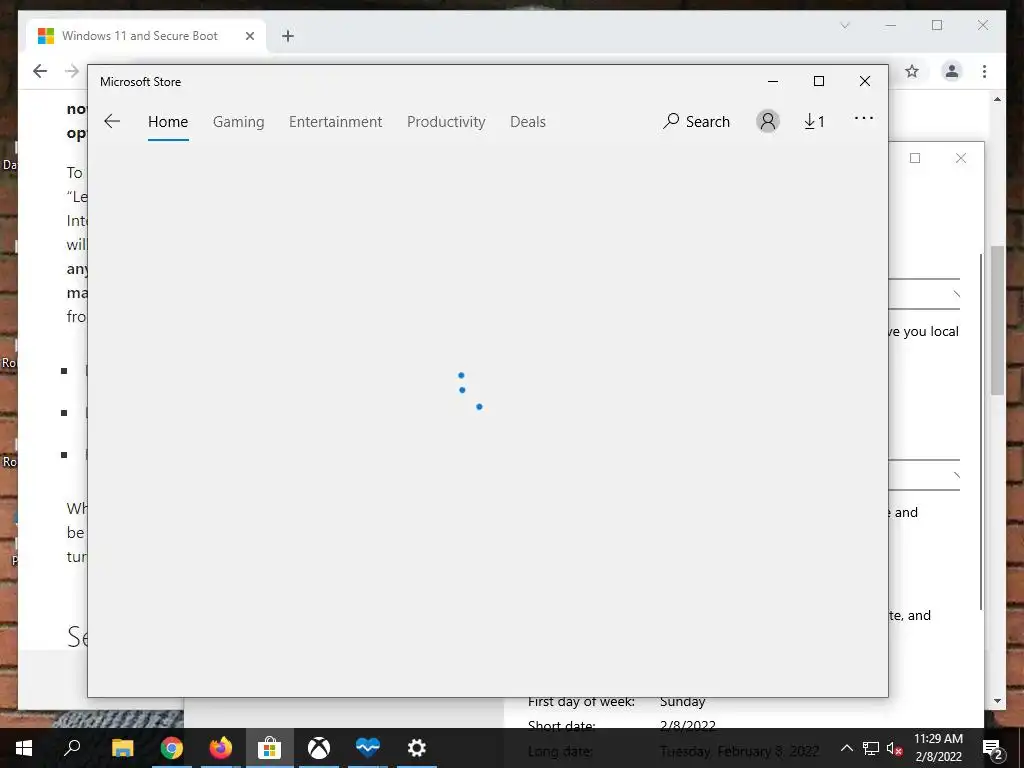This screenshot has width=1024, height=768.
Task: Open the notification center icon
Action: pyautogui.click(x=993, y=748)
